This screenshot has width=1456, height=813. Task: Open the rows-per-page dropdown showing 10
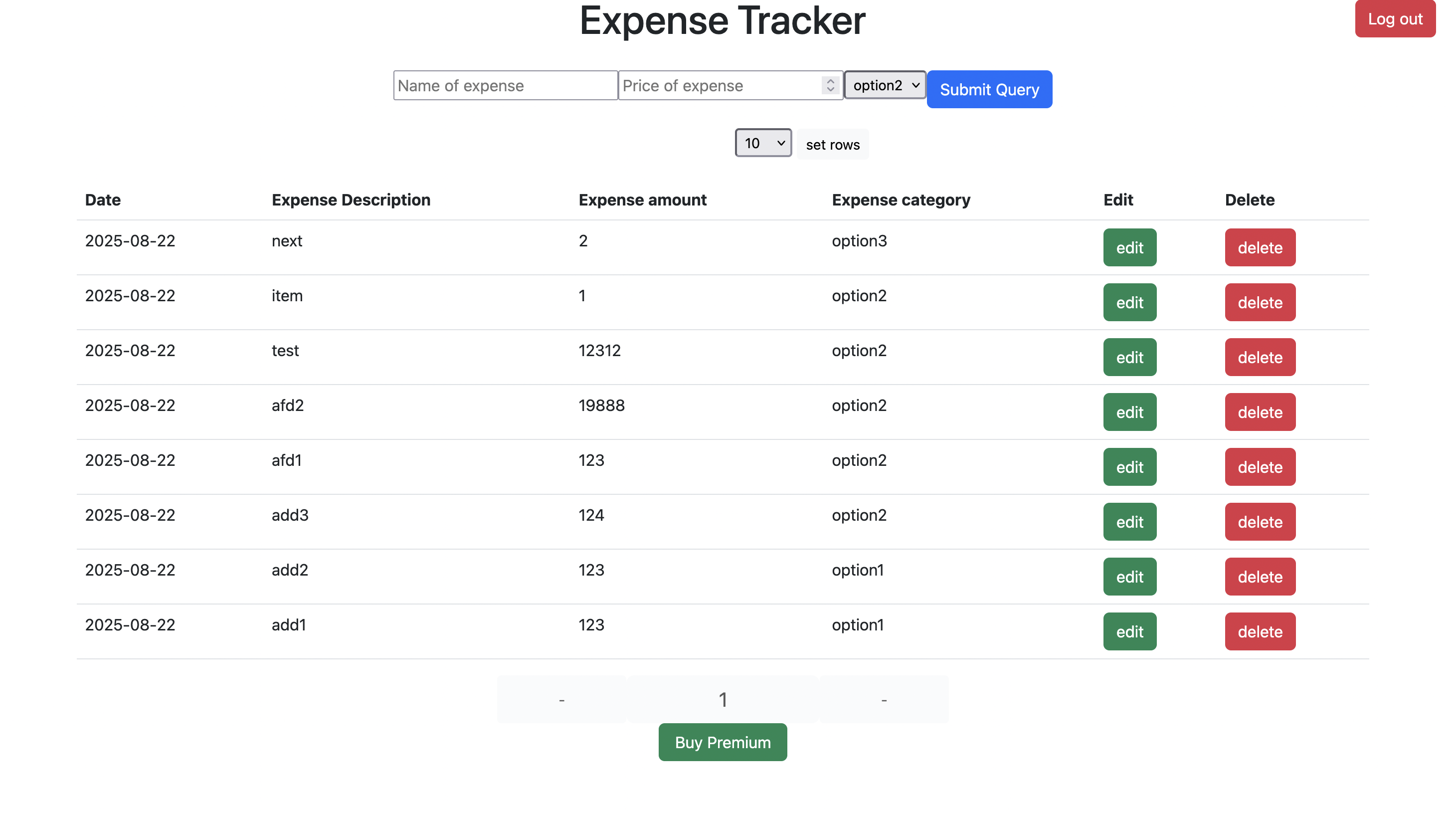coord(762,143)
